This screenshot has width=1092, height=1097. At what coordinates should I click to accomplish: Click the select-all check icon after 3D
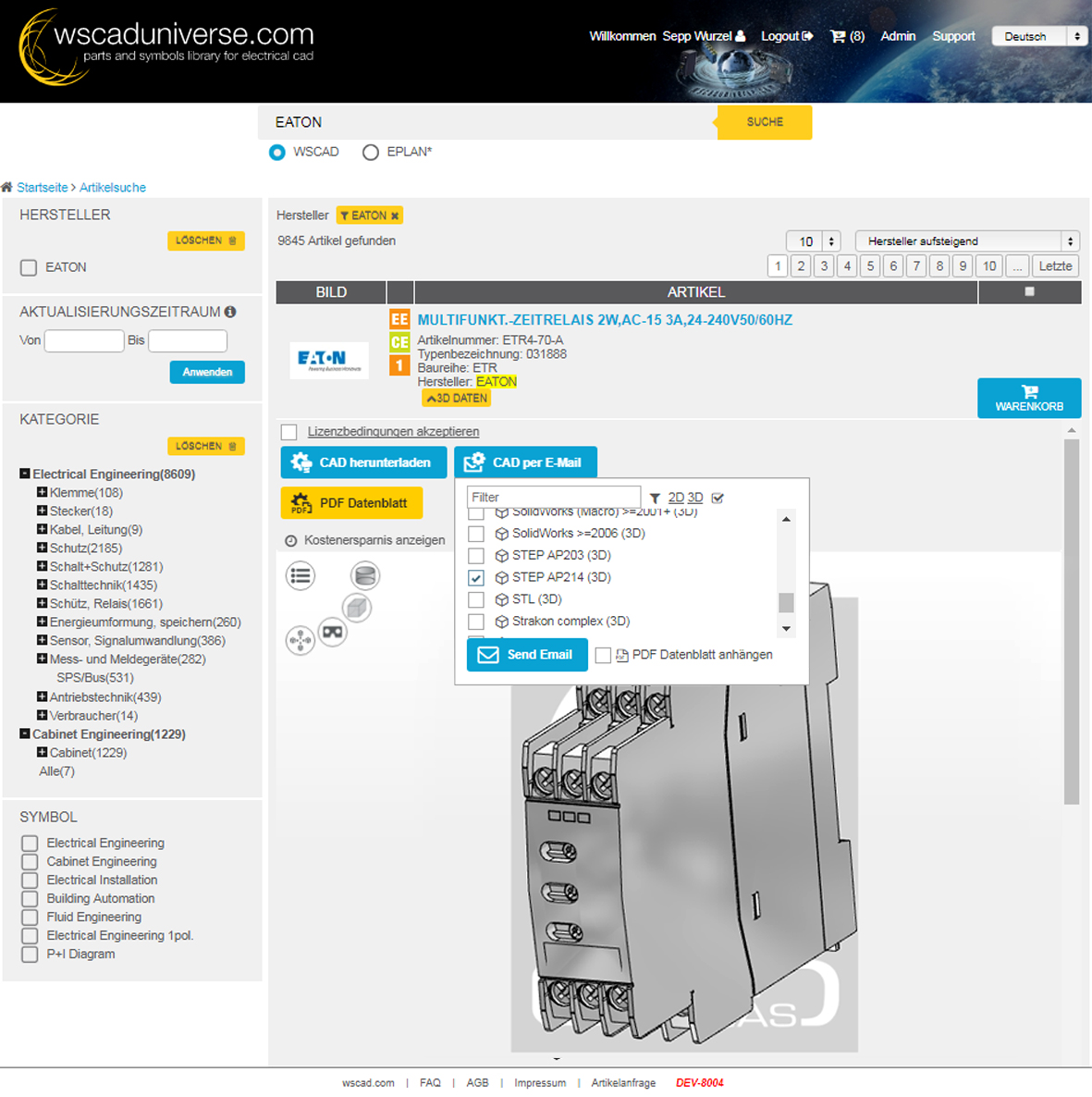point(718,499)
